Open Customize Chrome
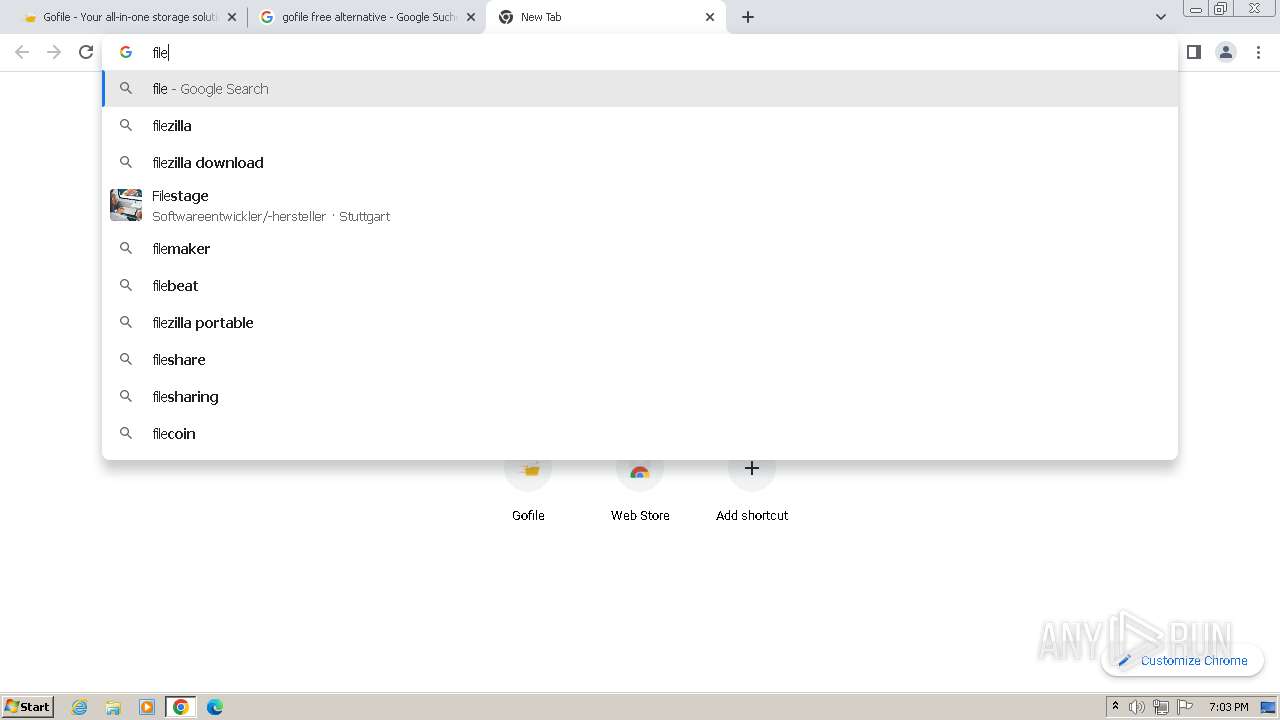Screen dimensions: 1280x720 click(1182, 660)
